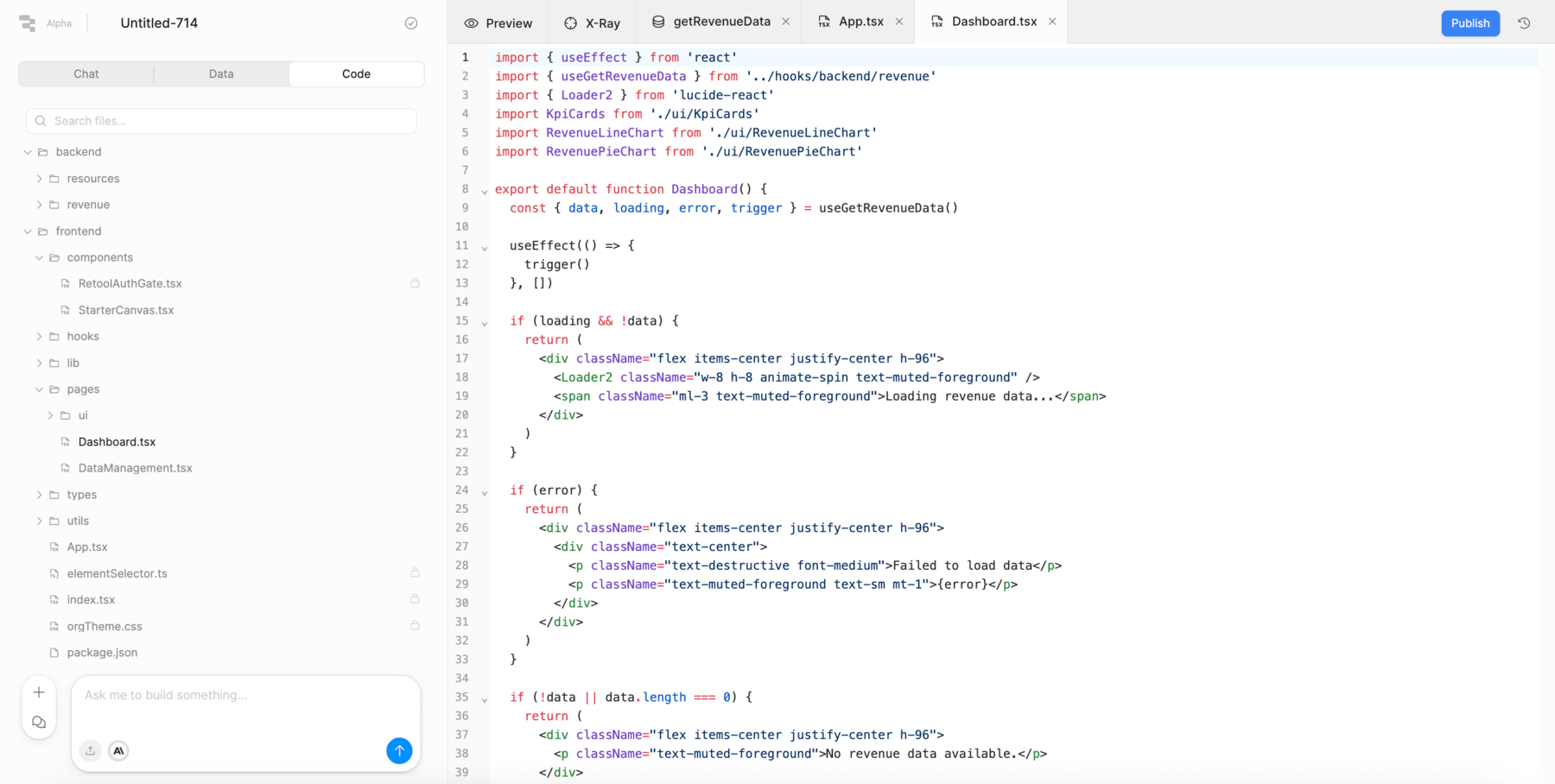Screen dimensions: 1555x784
Task: Switch to the Data tab
Action: (221, 74)
